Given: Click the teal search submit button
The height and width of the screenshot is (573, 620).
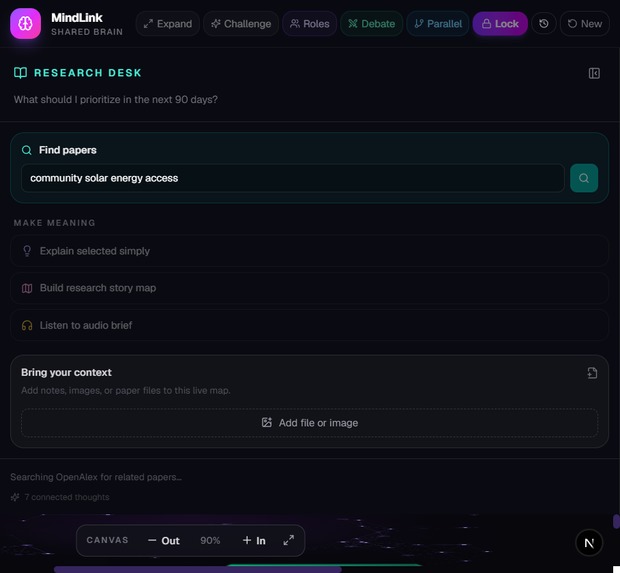Looking at the screenshot, I should pyautogui.click(x=584, y=178).
